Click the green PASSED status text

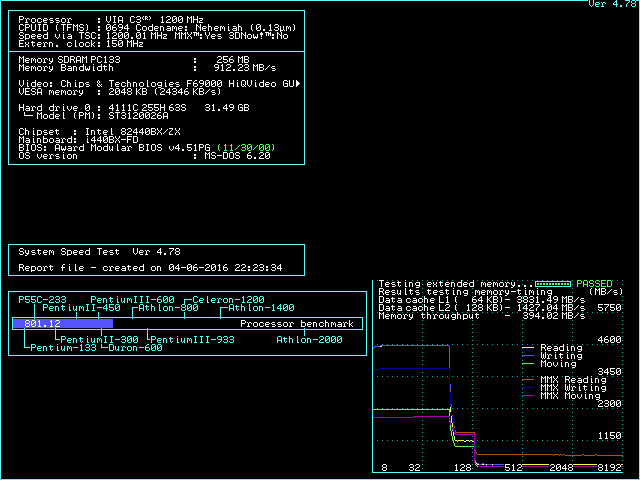tap(595, 284)
